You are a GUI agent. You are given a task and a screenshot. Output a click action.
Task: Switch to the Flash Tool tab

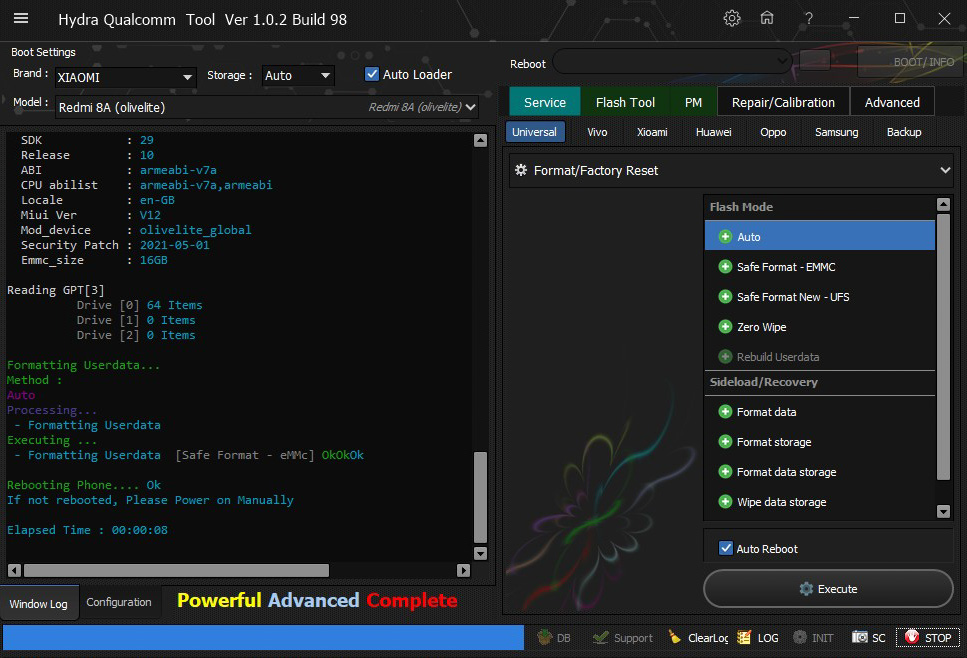click(x=625, y=102)
